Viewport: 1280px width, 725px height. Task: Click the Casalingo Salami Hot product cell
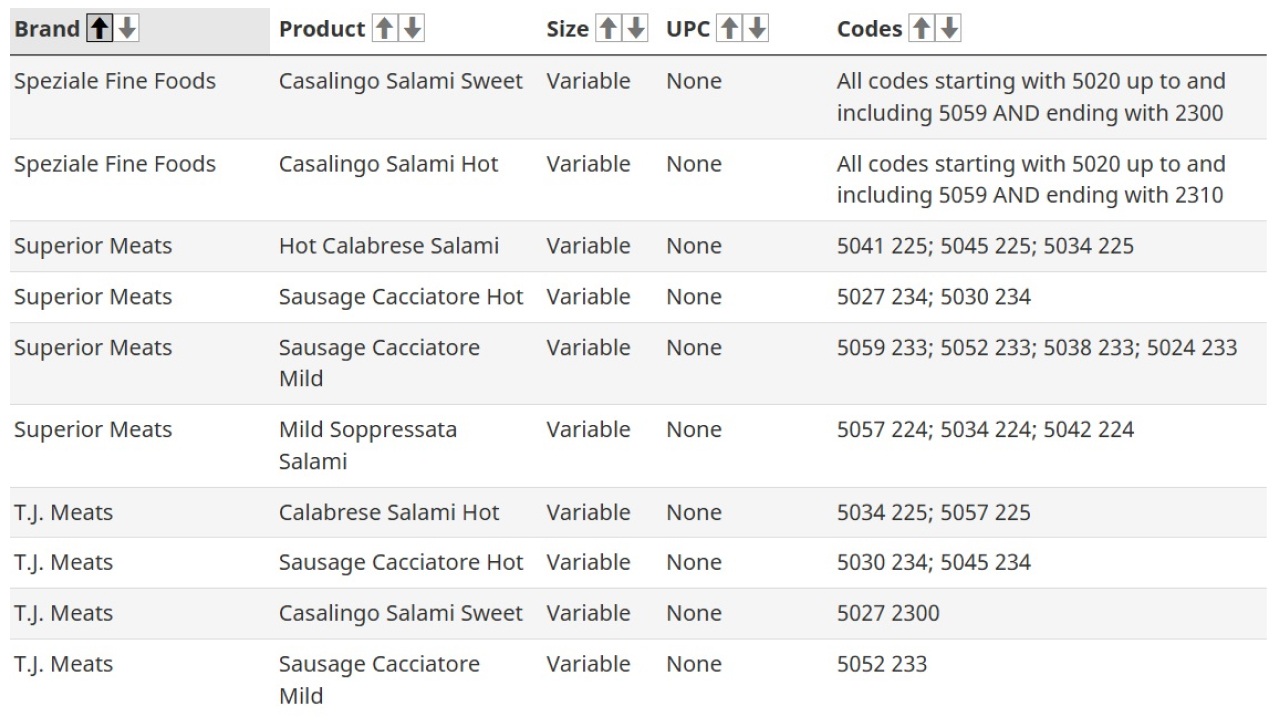(388, 164)
